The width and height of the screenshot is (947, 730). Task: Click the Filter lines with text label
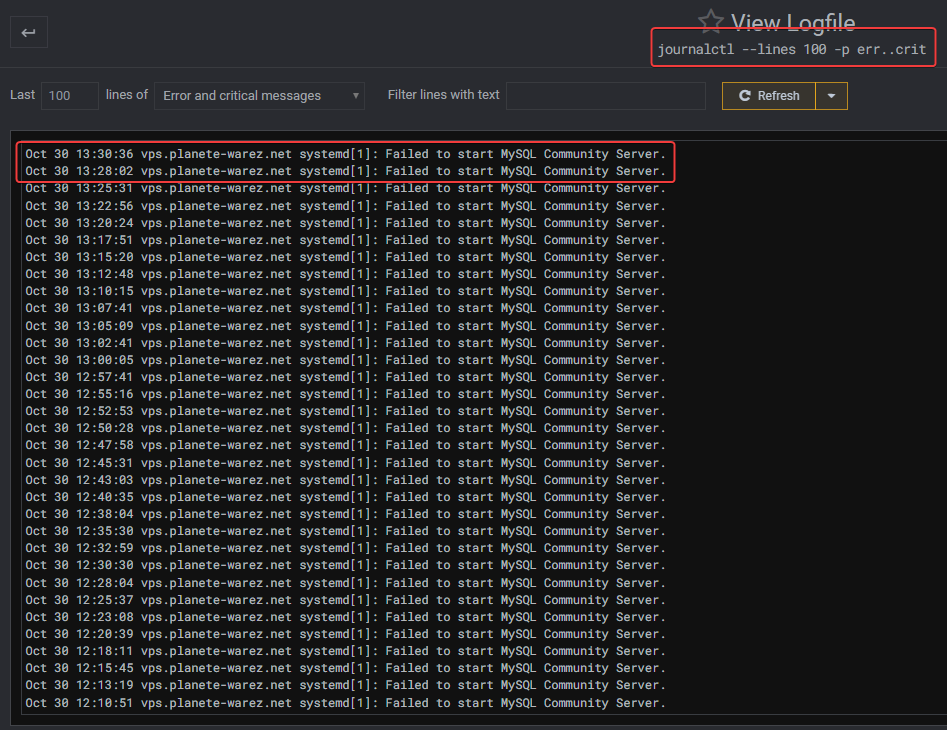pyautogui.click(x=443, y=95)
